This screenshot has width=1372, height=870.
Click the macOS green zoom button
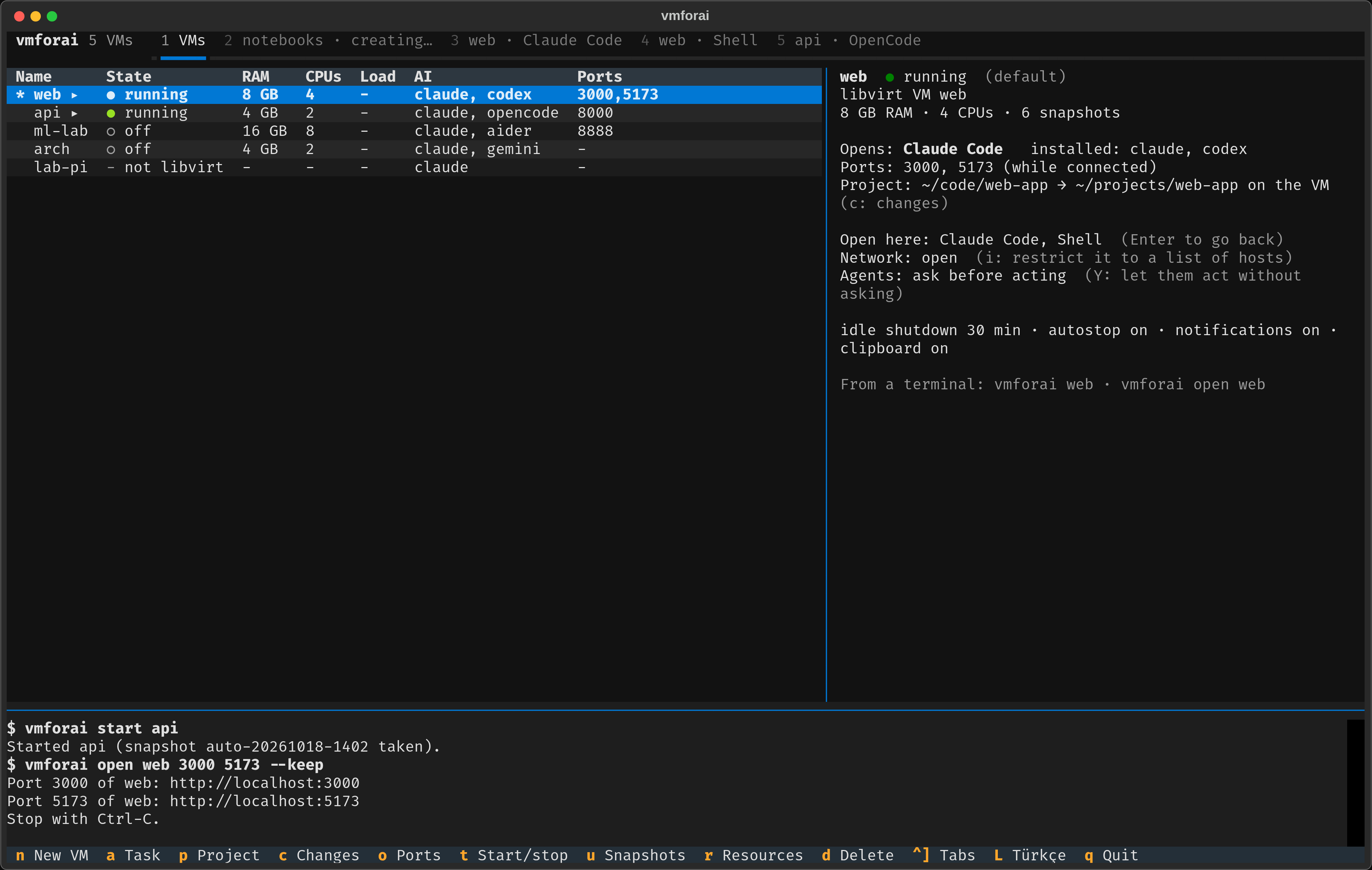pyautogui.click(x=52, y=16)
